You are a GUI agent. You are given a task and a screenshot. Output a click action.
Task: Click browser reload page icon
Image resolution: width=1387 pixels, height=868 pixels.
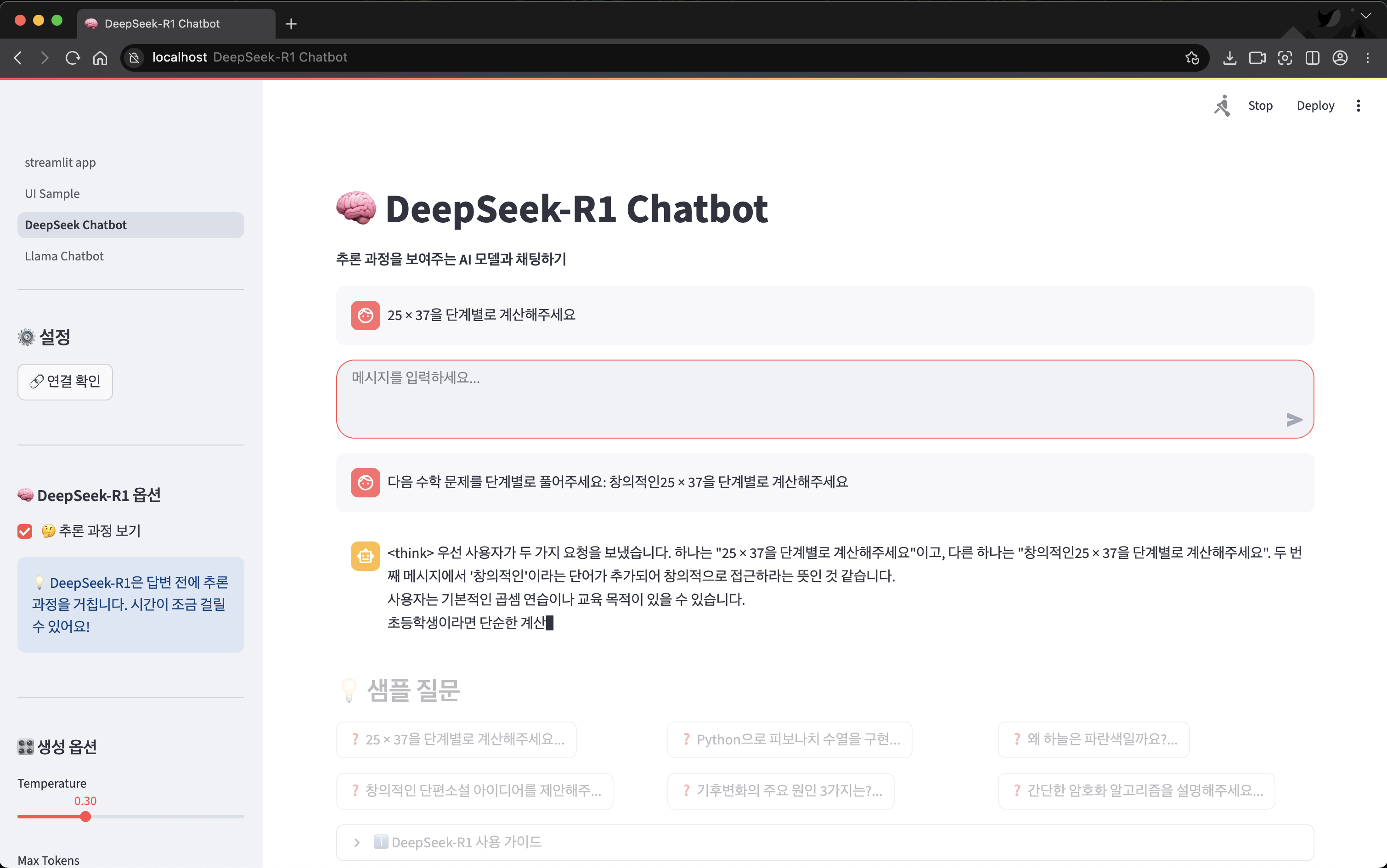73,57
